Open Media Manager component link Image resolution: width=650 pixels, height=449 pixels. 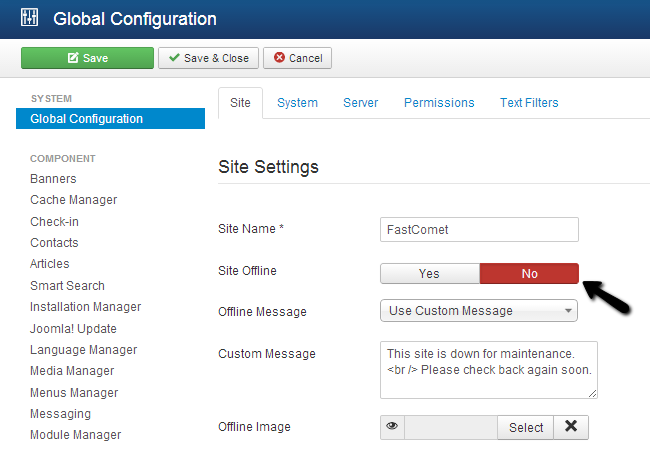point(74,371)
